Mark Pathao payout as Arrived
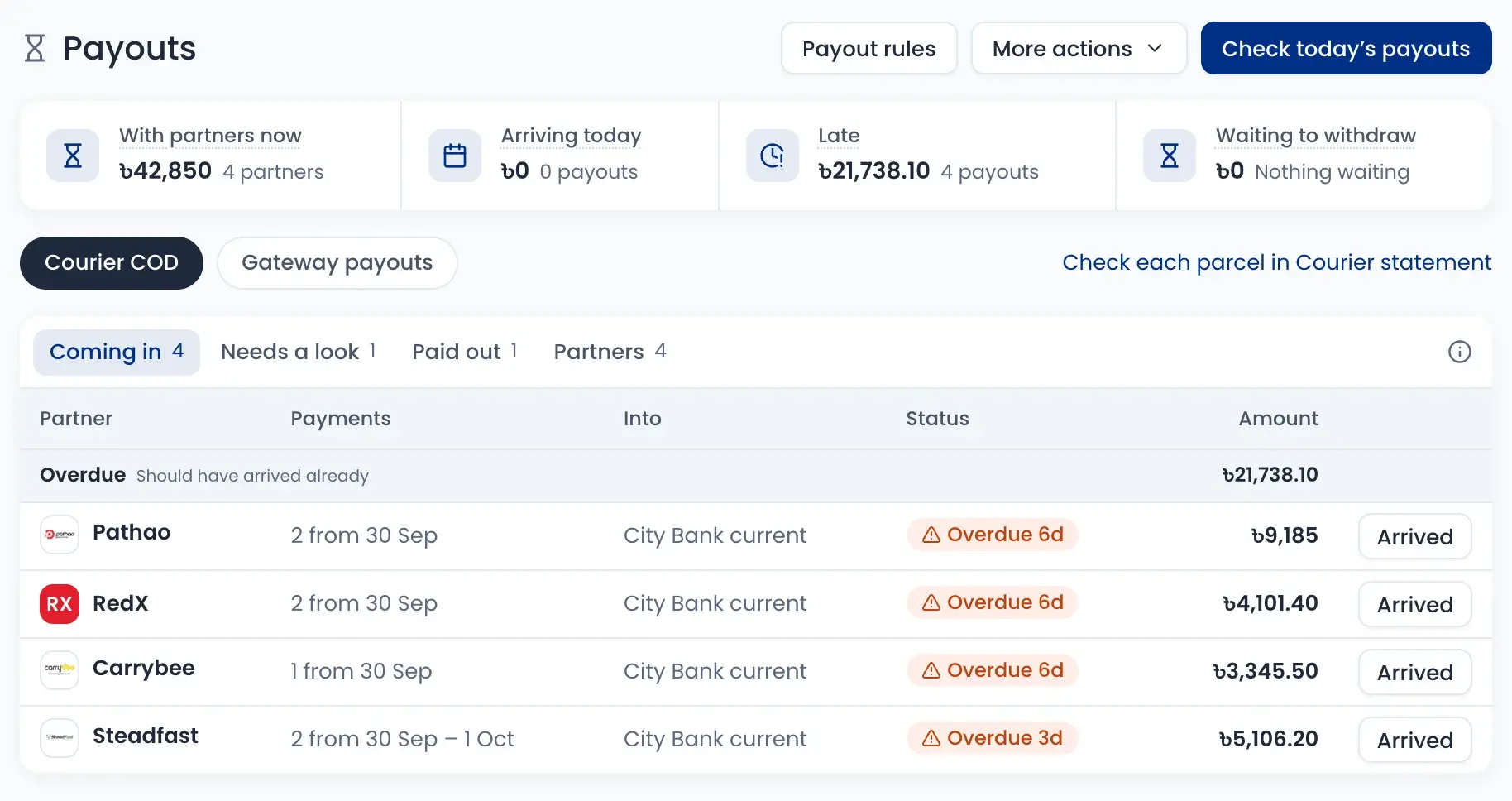Viewport: 1512px width, 801px height. (1415, 536)
